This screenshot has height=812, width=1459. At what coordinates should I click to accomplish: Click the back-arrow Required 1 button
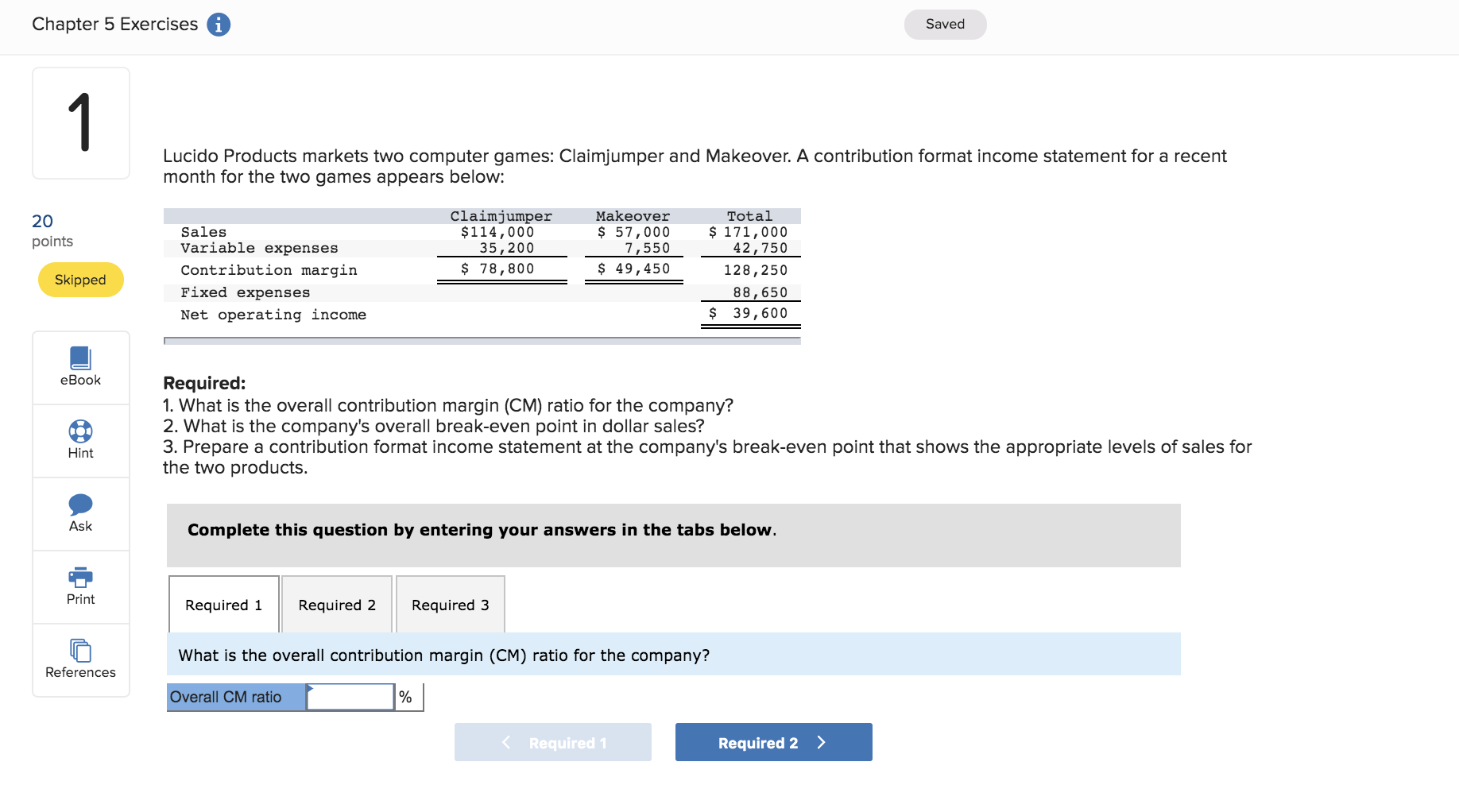[552, 742]
